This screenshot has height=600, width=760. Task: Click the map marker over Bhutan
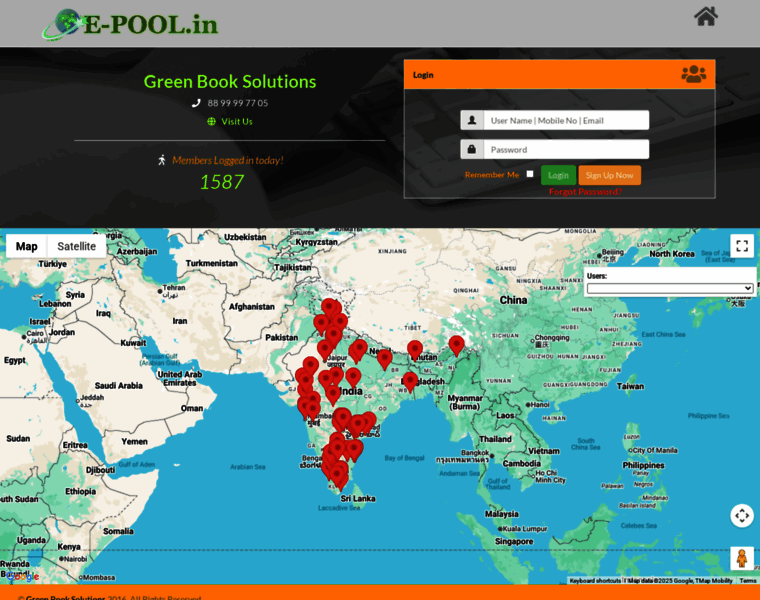pos(415,350)
